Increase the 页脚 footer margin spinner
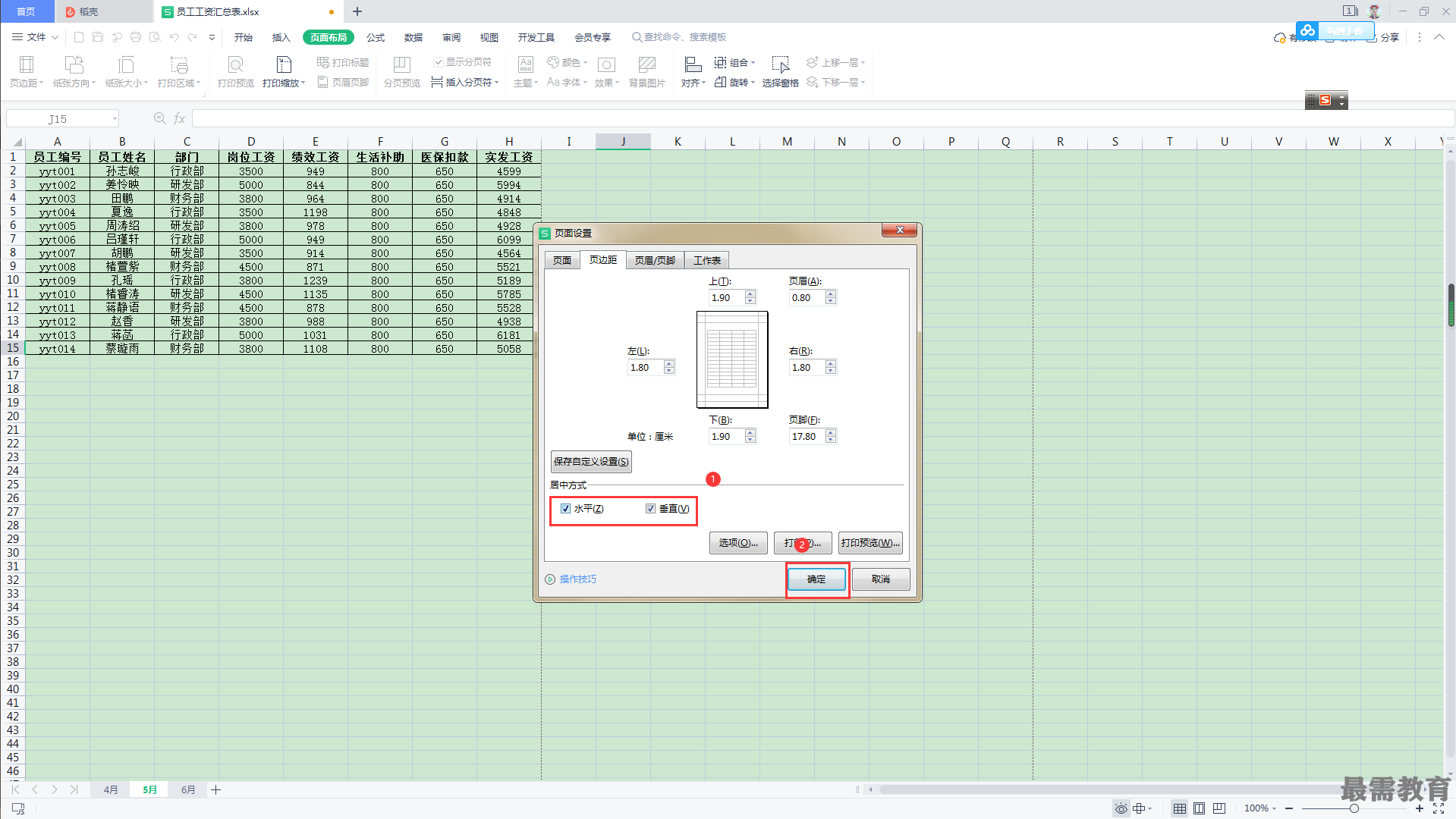 point(831,433)
